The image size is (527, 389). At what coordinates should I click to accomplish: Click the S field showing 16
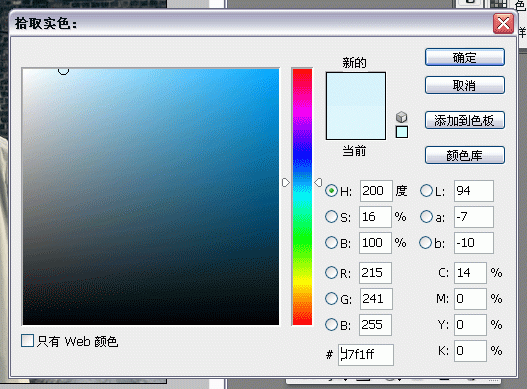(x=375, y=217)
